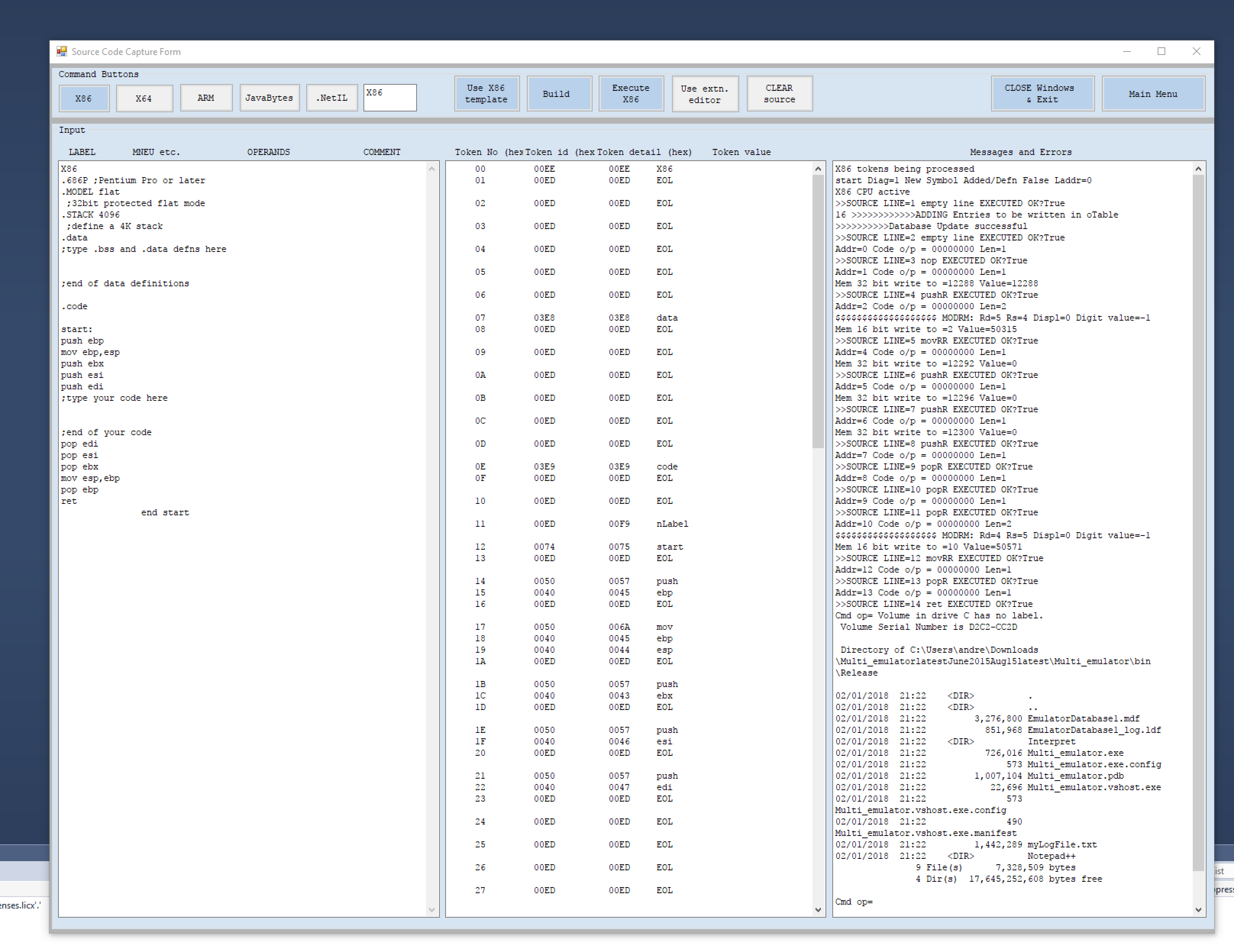Click the Build button
This screenshot has height=952, width=1234.
(559, 94)
